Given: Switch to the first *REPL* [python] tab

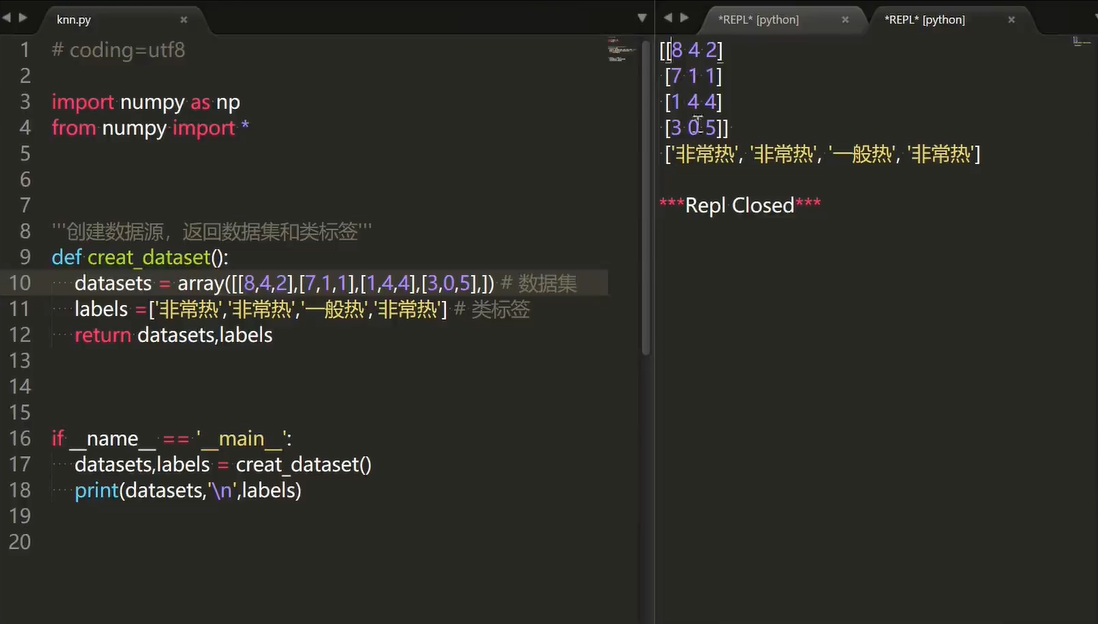Looking at the screenshot, I should [758, 20].
